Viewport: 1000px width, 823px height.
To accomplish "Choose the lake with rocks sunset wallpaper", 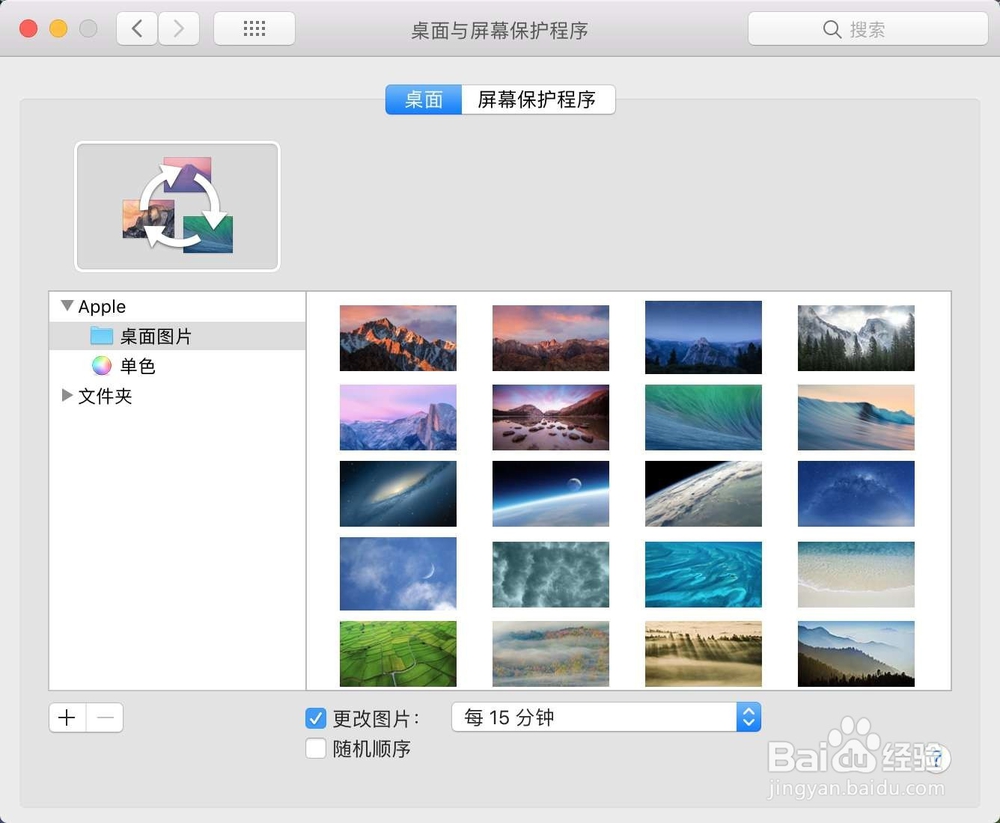I will [550, 417].
